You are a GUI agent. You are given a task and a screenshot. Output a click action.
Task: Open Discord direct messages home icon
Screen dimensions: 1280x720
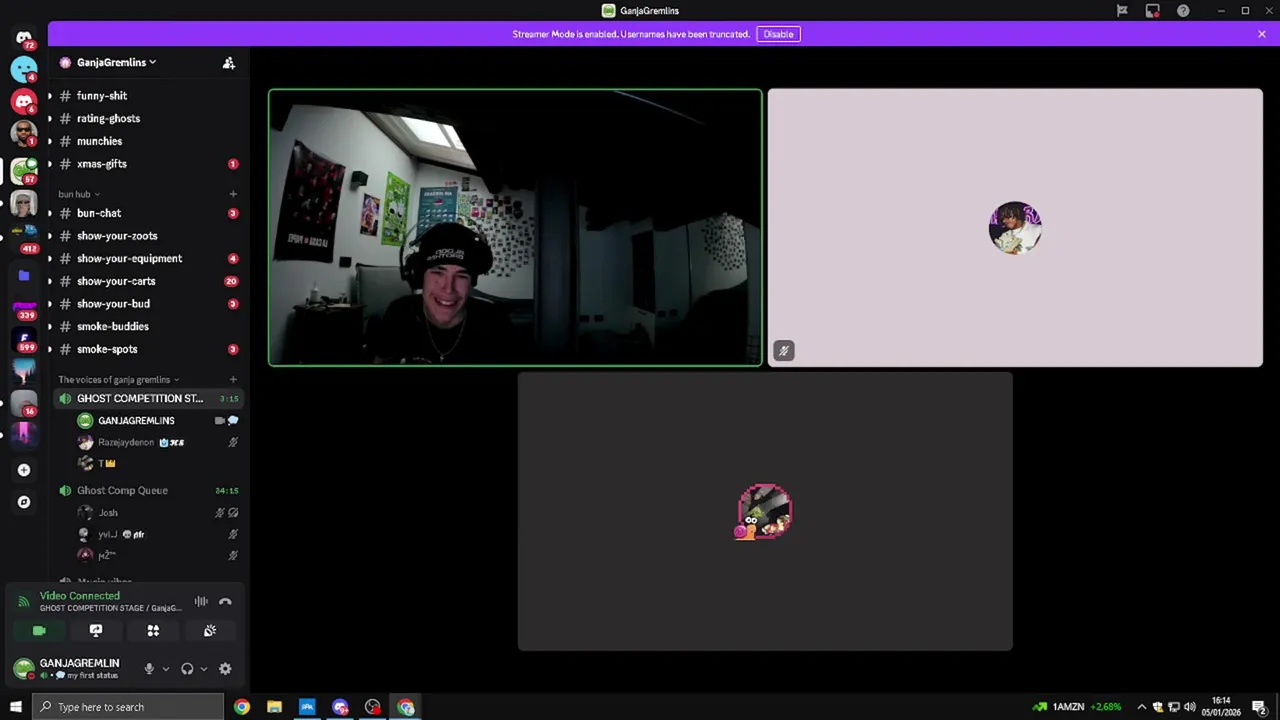pos(24,38)
